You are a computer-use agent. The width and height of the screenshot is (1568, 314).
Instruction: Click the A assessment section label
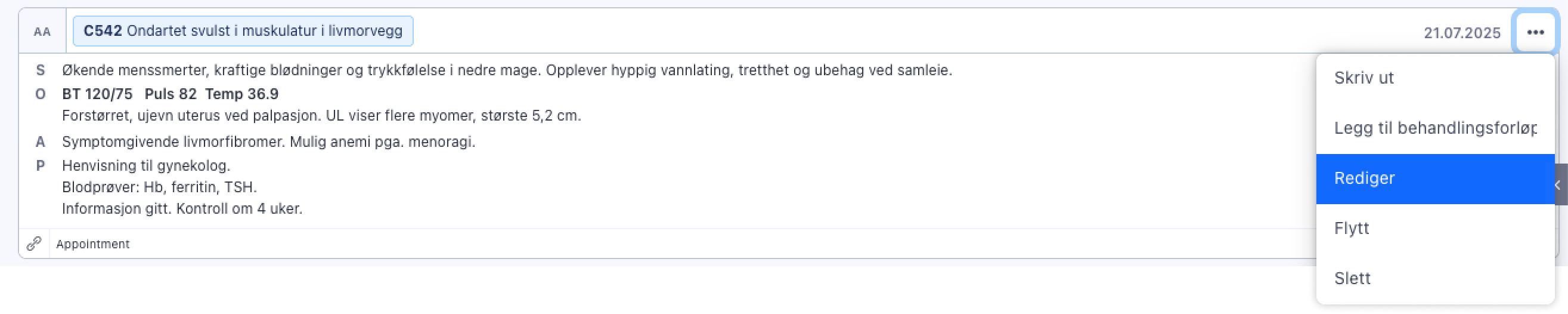pyautogui.click(x=40, y=142)
